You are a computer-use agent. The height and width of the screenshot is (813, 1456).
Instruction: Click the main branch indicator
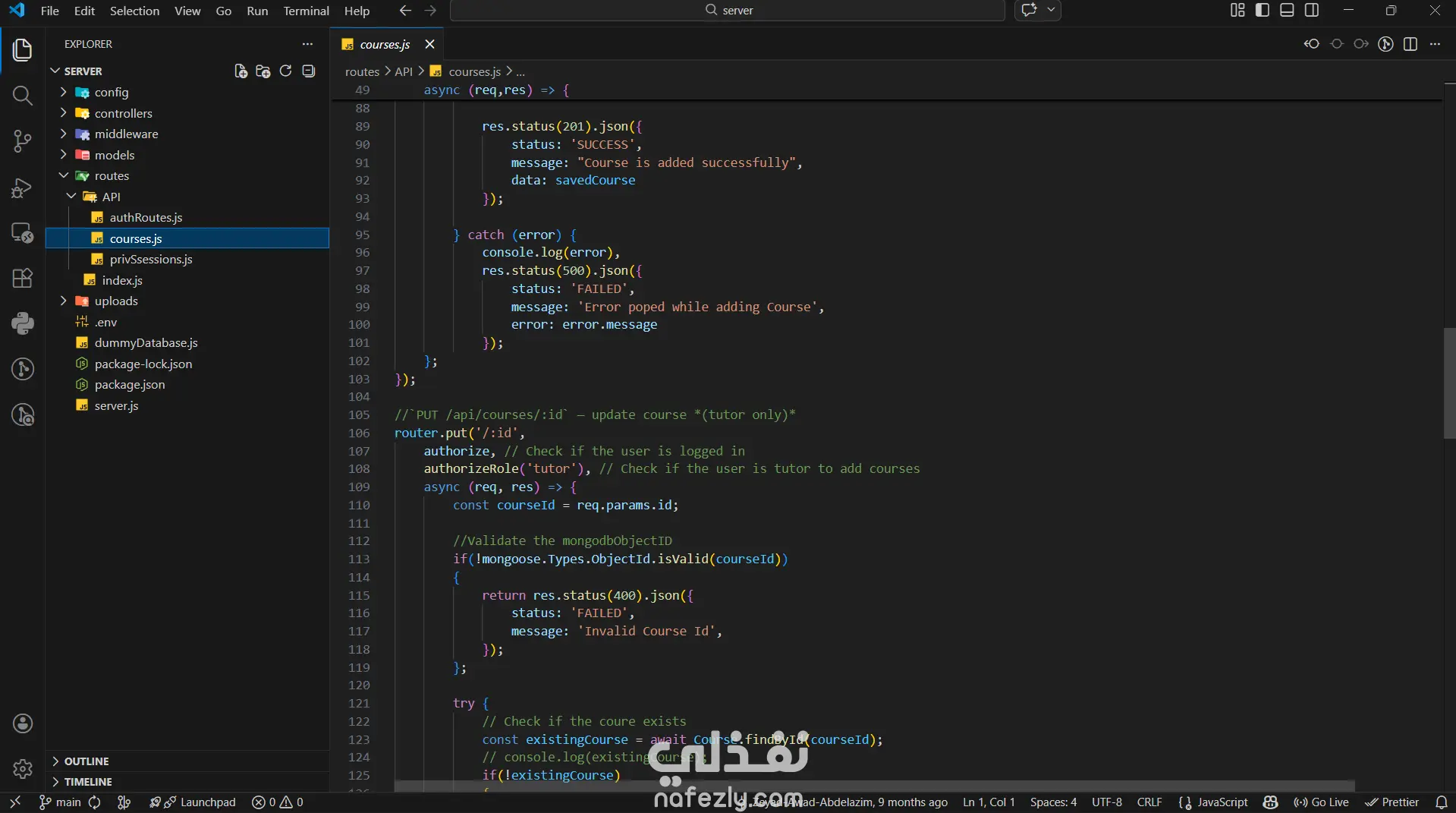point(59,802)
